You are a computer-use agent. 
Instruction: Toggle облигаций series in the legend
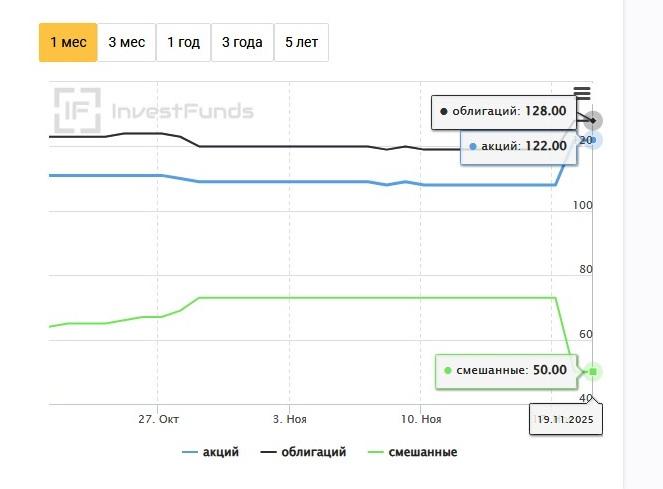pos(304,452)
